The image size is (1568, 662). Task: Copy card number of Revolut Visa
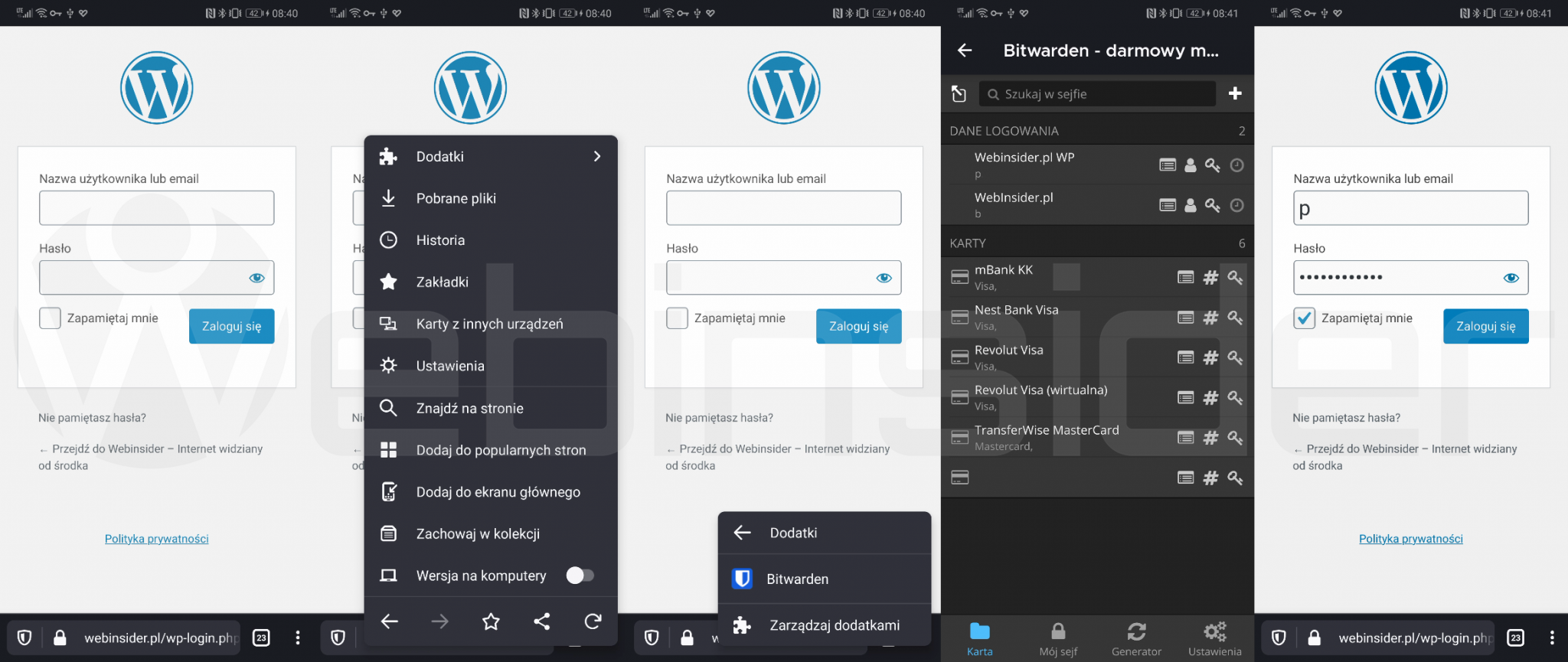click(x=1210, y=357)
